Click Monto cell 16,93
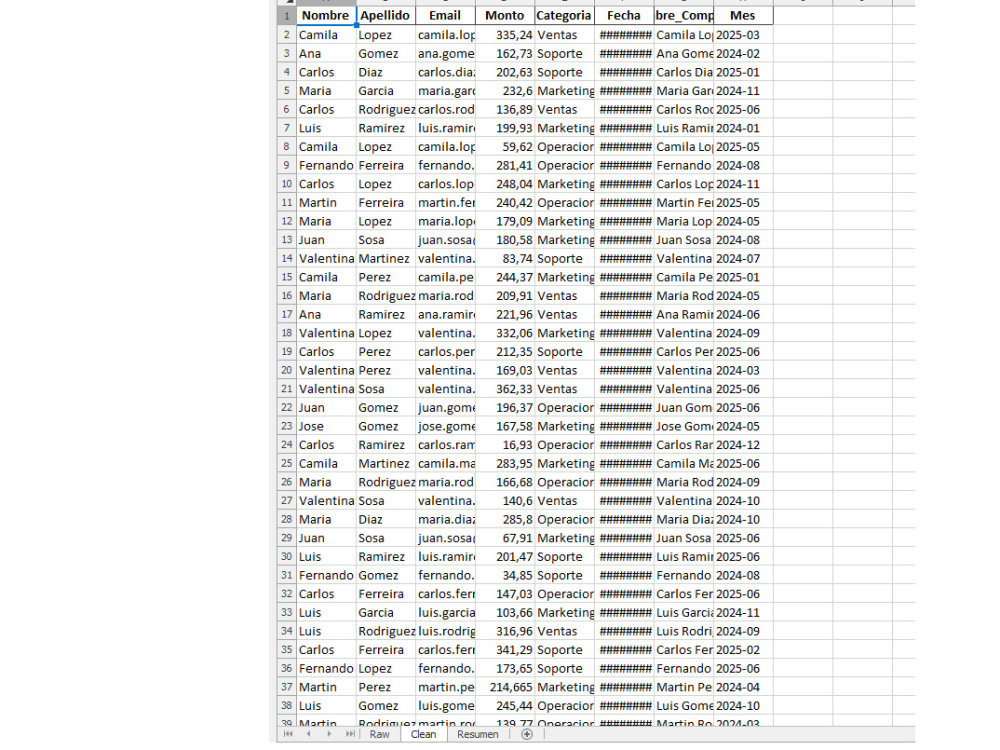Viewport: 1000px width, 750px height. point(504,445)
